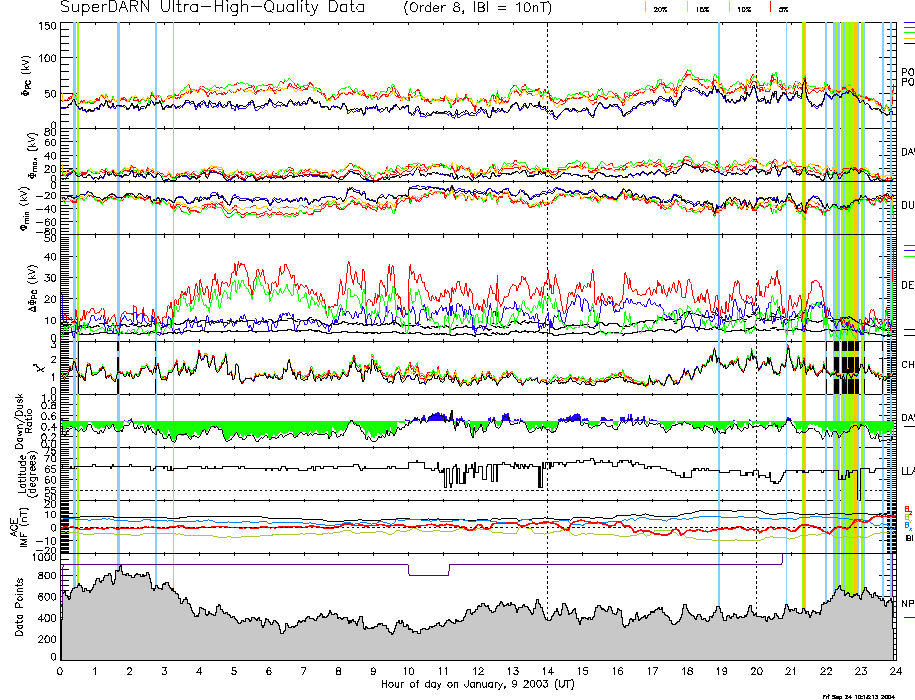Click the SuperDARN Ultra-High-Quality Data title
Screen dimensions: 915x700
coord(198,8)
